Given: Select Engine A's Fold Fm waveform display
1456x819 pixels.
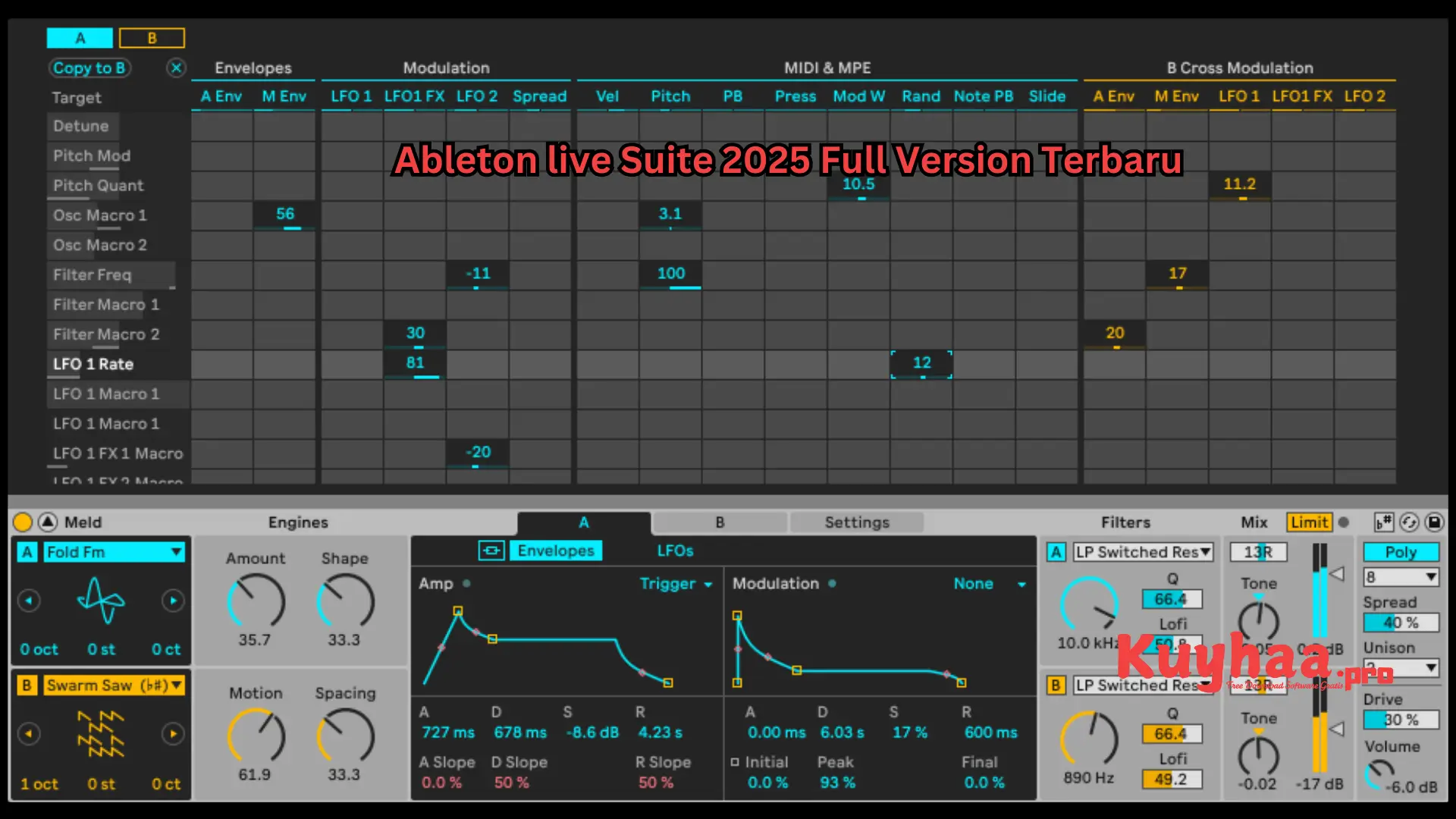Looking at the screenshot, I should (101, 601).
